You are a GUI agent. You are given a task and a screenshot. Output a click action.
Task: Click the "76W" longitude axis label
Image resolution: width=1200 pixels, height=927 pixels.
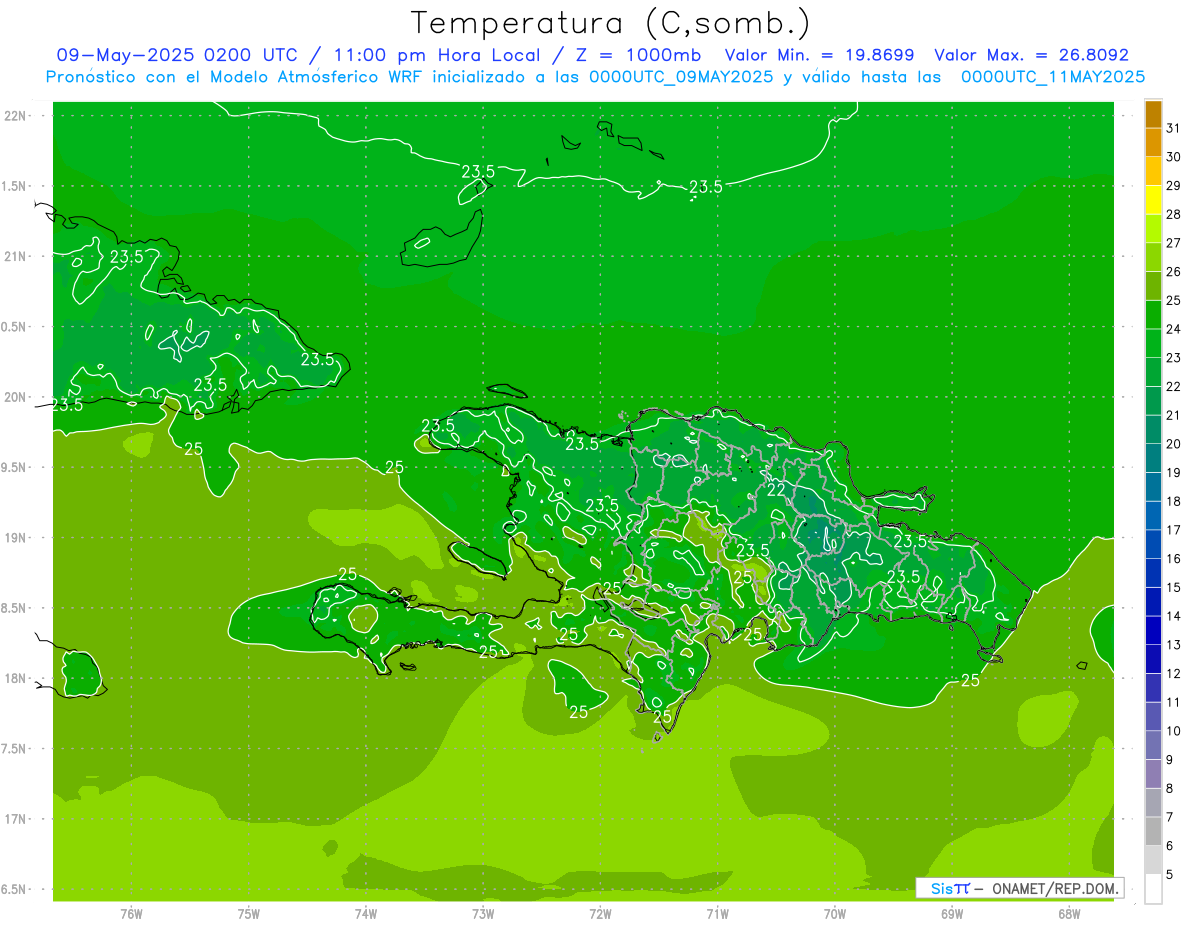tap(131, 914)
